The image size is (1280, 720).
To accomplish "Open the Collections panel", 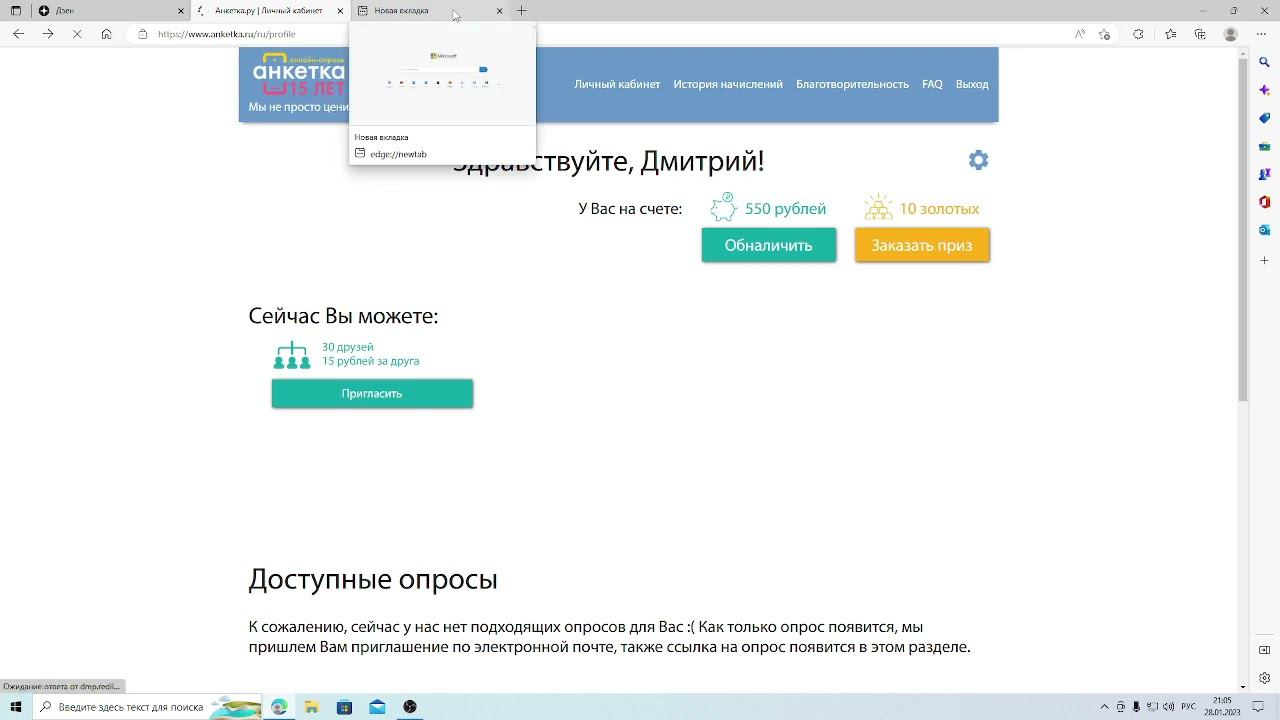I will (1200, 34).
